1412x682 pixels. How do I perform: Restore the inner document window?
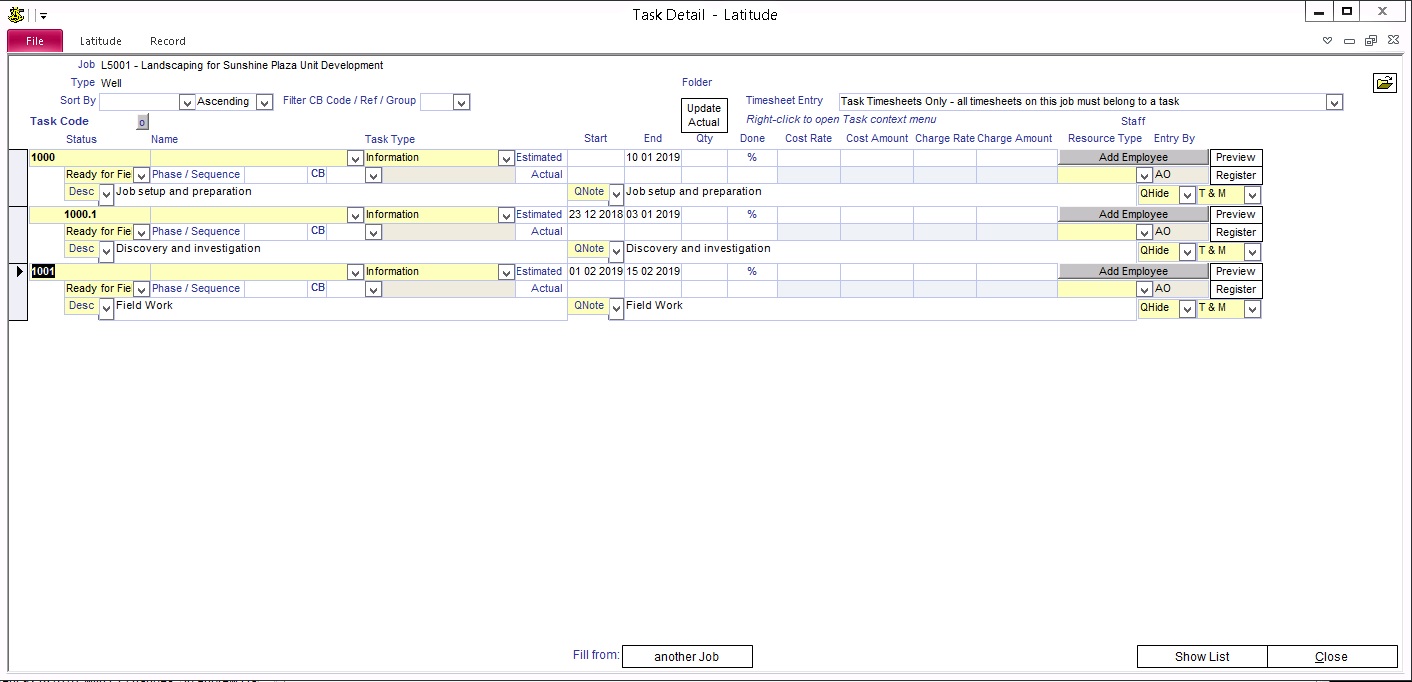pos(1370,41)
